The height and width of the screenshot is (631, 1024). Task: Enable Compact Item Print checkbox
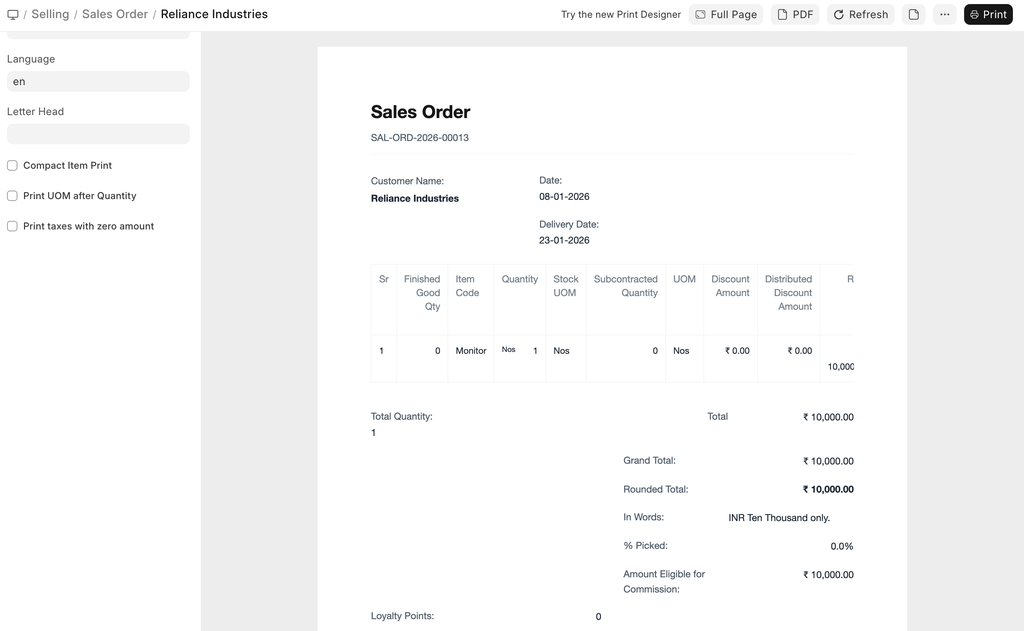[13, 166]
